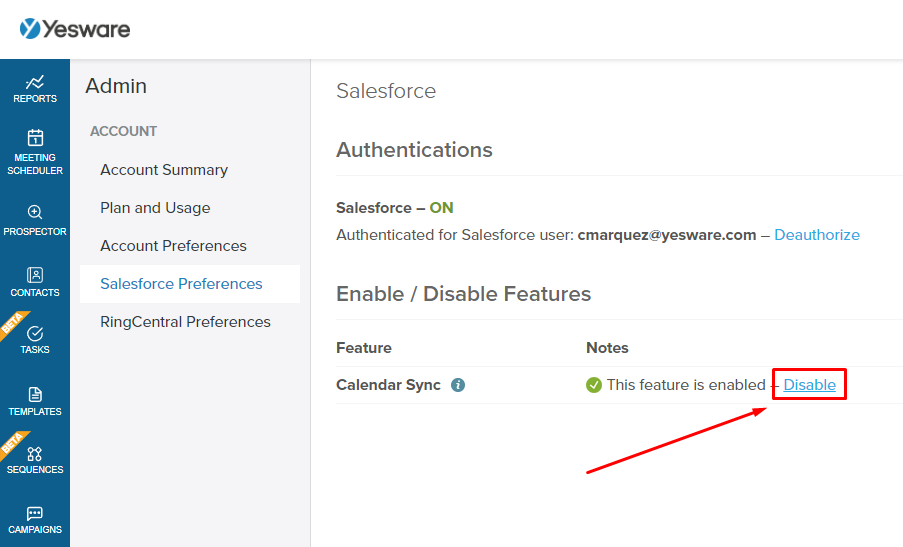The width and height of the screenshot is (903, 547).
Task: Open the Tasks checkmark icon
Action: (x=35, y=333)
